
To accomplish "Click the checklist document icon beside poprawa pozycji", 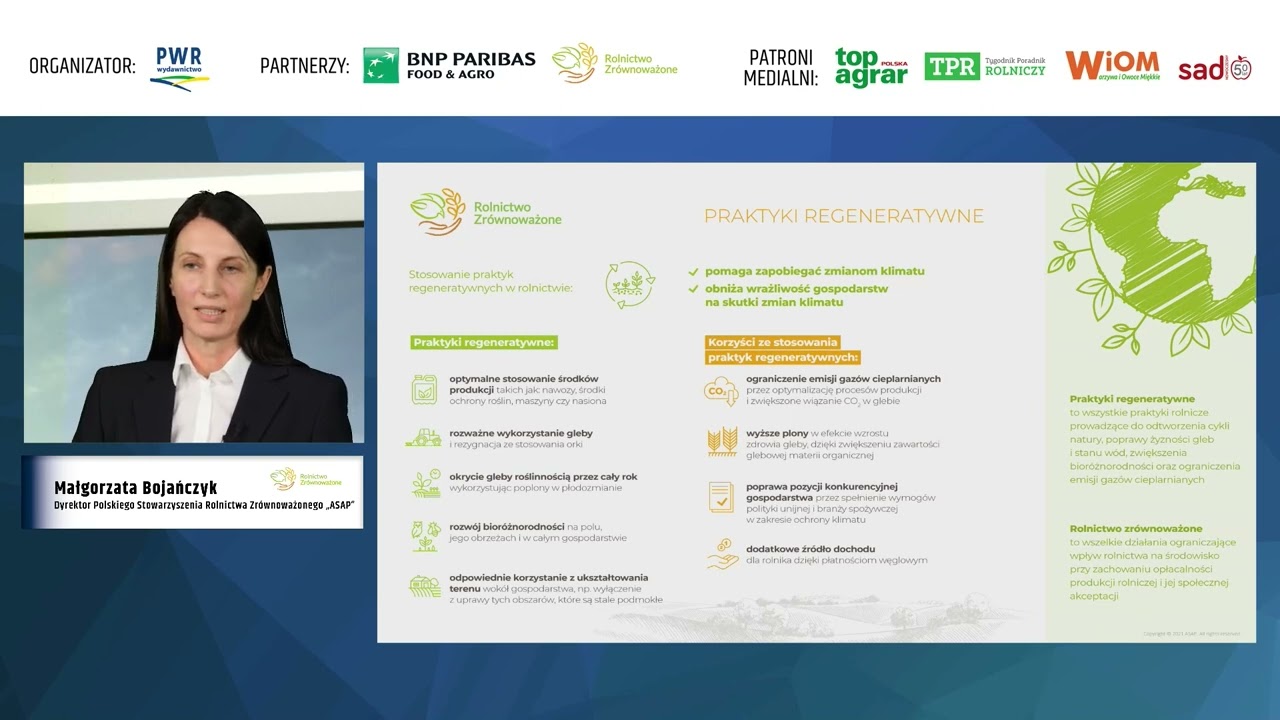I will click(x=721, y=497).
